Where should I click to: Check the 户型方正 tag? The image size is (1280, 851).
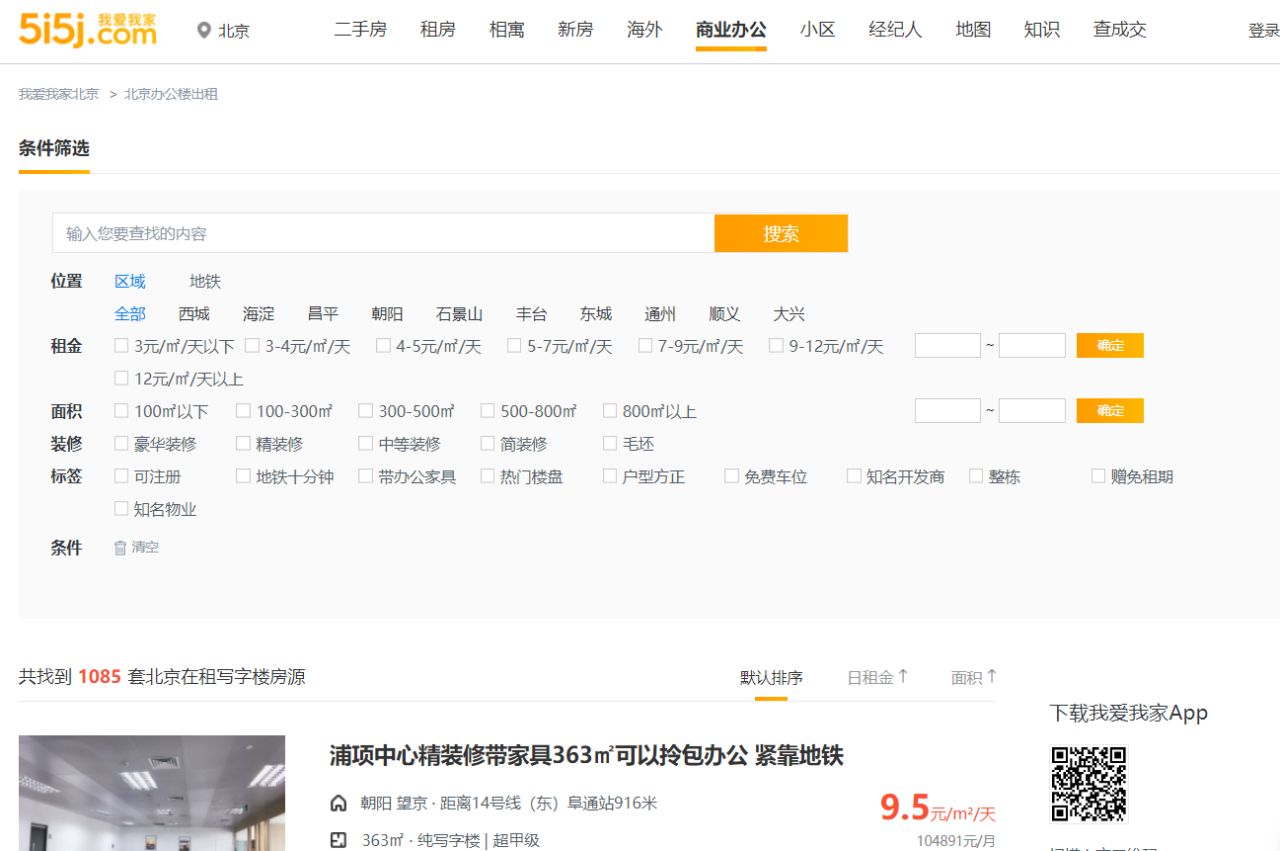(609, 476)
